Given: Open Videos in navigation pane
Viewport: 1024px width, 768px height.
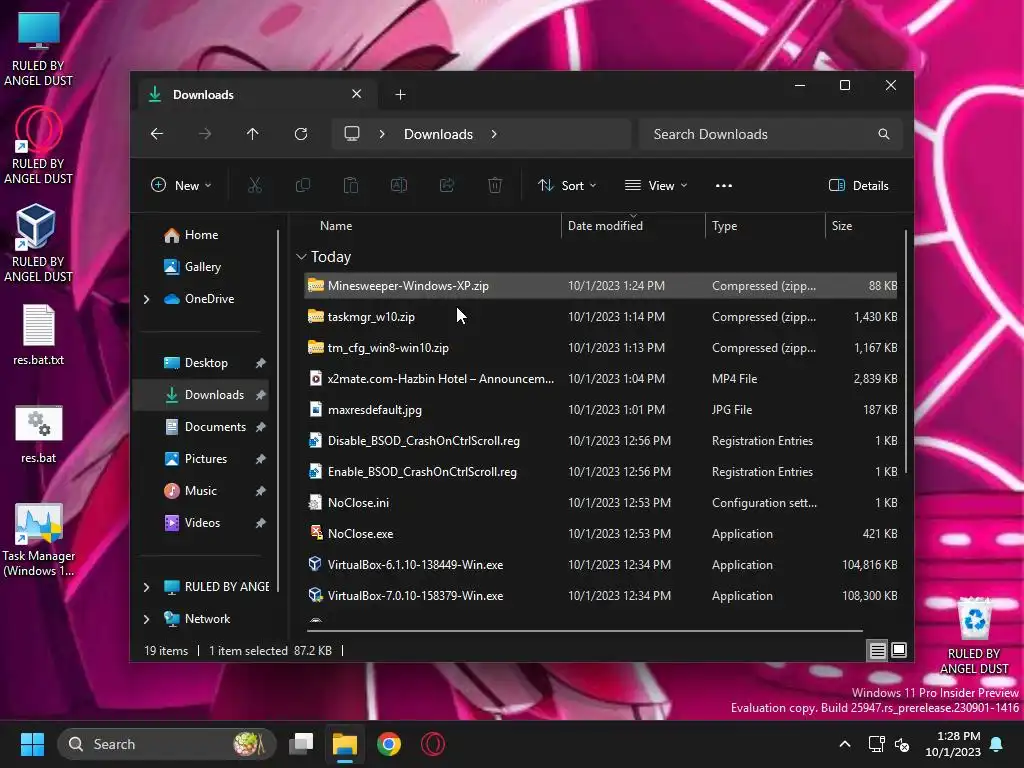Looking at the screenshot, I should tap(202, 522).
